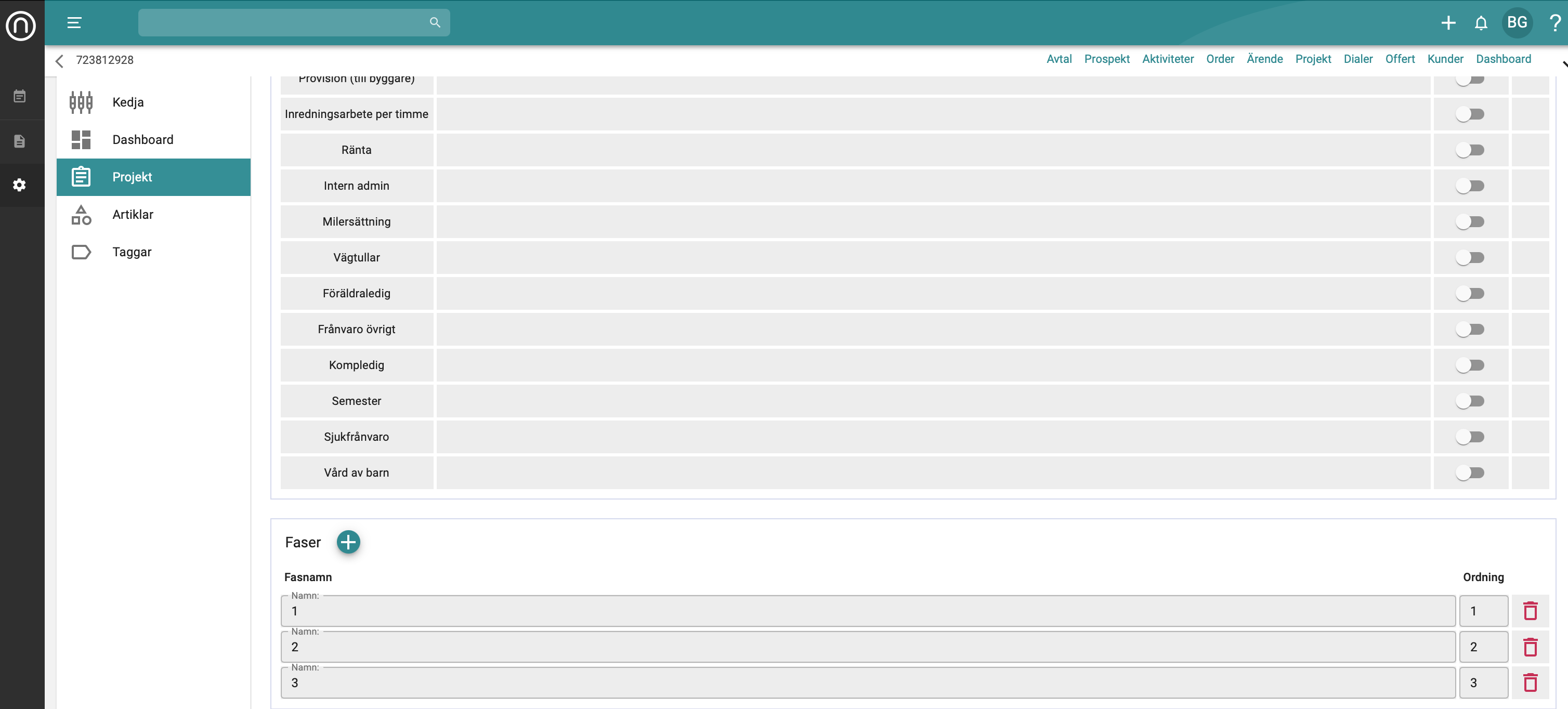The height and width of the screenshot is (709, 1568).
Task: Click the plus icon in top bar
Action: coord(1448,22)
